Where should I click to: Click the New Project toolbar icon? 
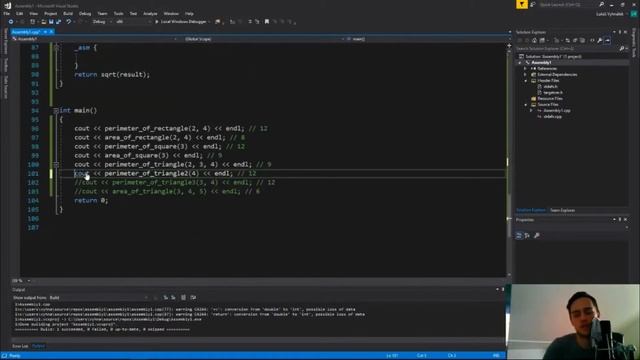(x=33, y=22)
